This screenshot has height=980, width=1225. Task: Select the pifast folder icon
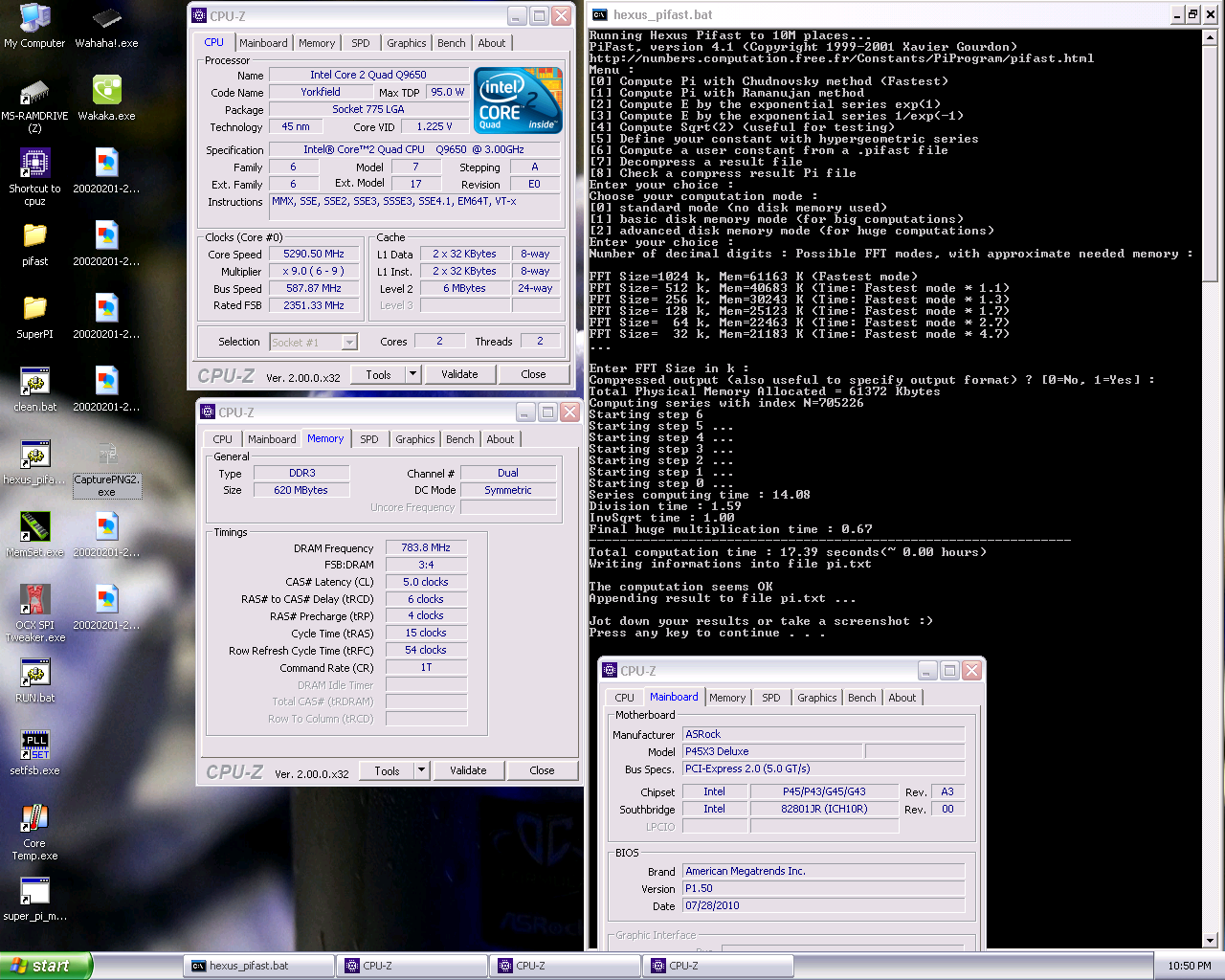[34, 244]
